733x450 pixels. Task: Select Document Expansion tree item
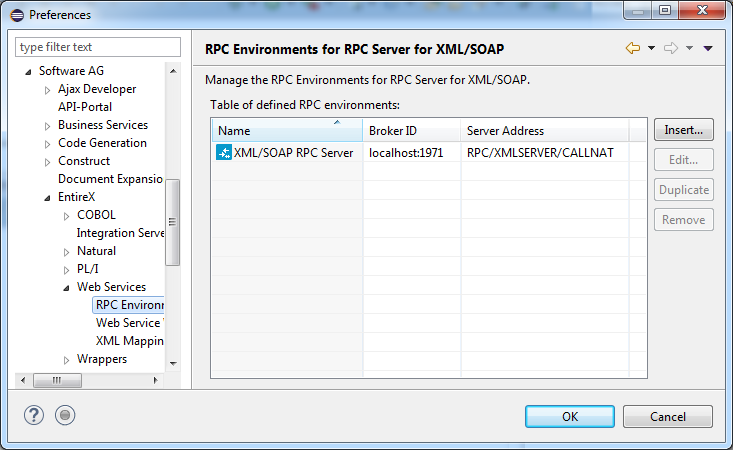click(110, 179)
